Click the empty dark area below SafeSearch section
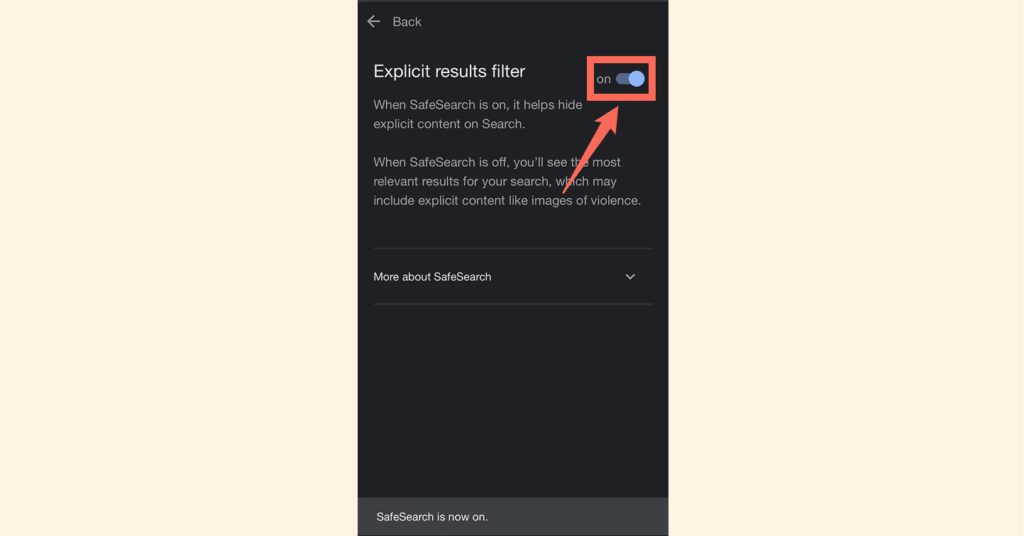 (x=513, y=398)
